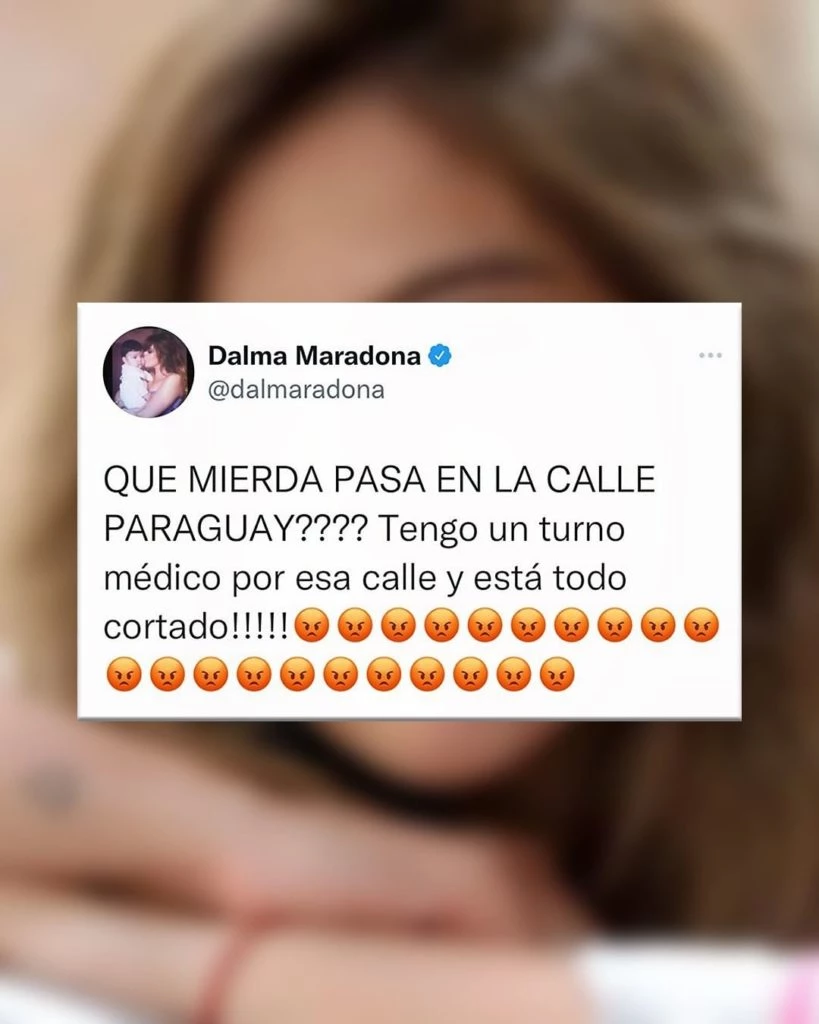Image resolution: width=819 pixels, height=1024 pixels.
Task: Open the three-dot more options menu
Action: pos(710,355)
